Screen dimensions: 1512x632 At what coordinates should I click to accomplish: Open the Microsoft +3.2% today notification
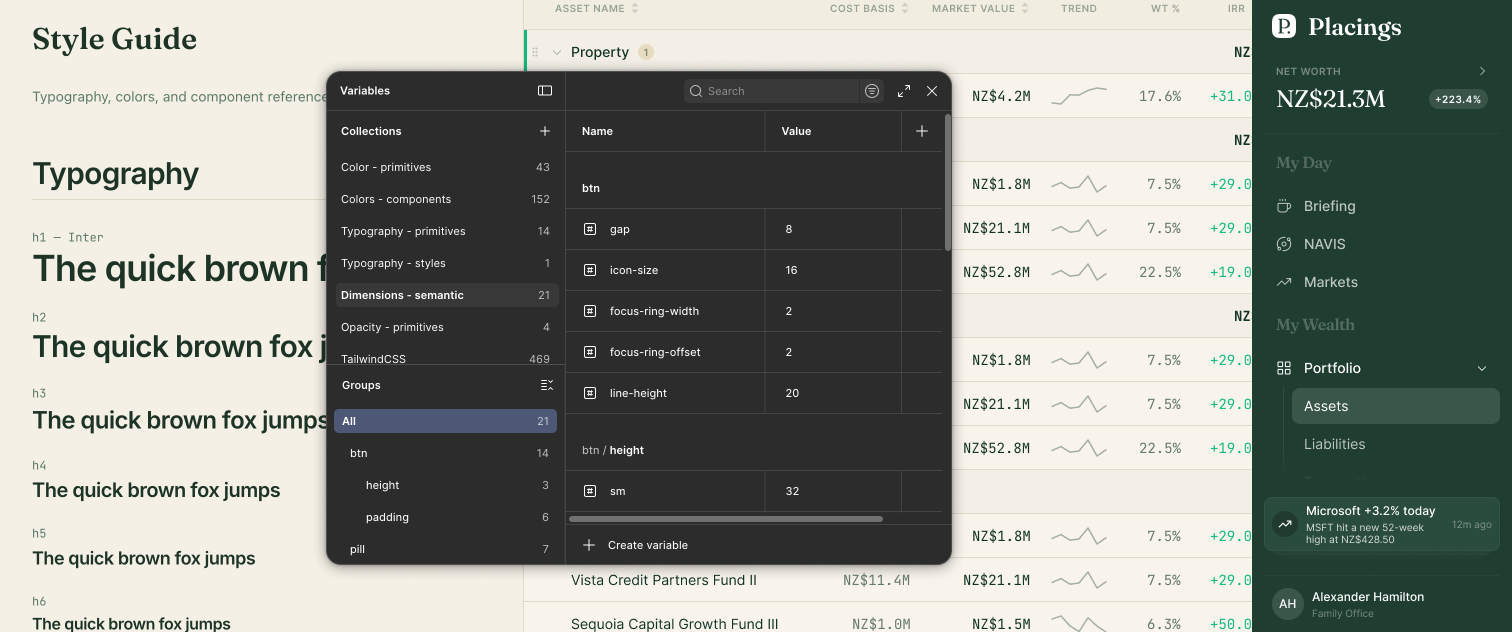tap(1382, 524)
